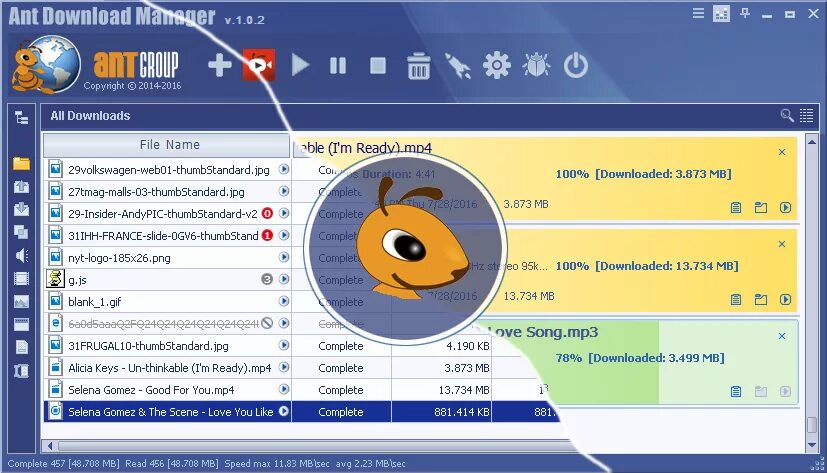Open folder icon on the 13.734 MB card

761,300
